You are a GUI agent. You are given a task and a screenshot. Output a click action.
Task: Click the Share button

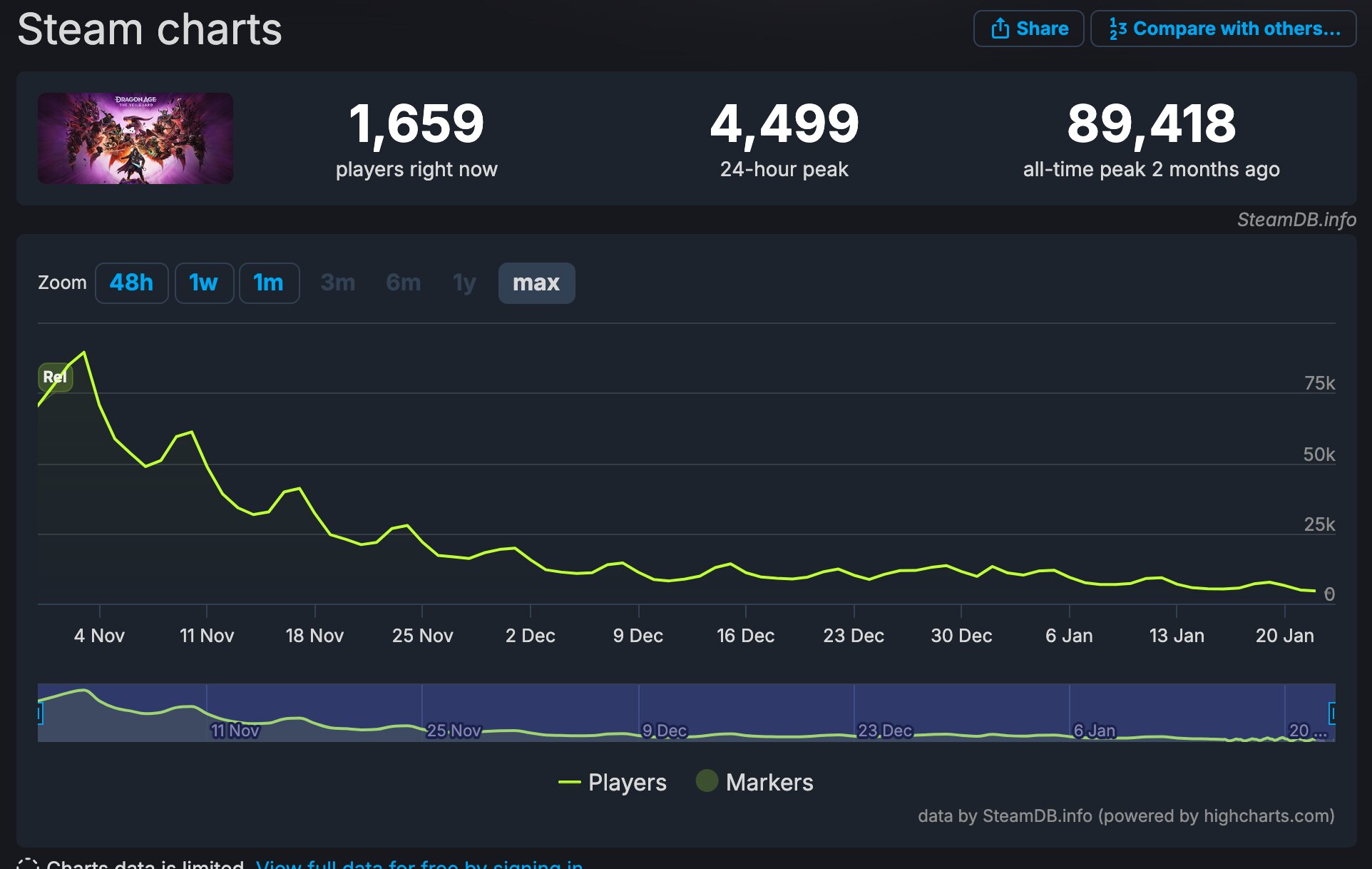[x=1028, y=29]
